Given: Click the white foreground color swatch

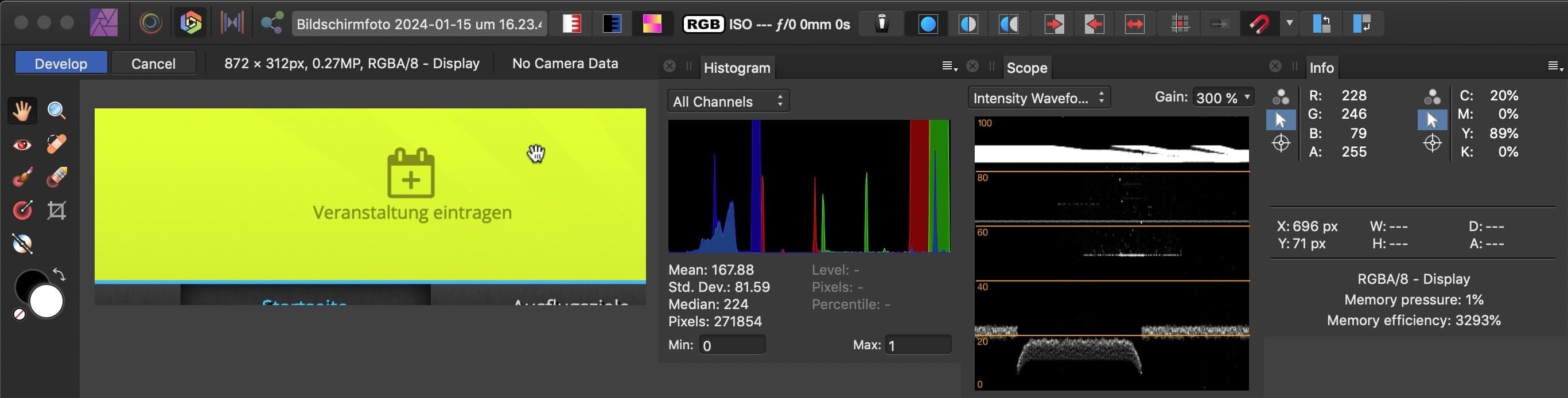Looking at the screenshot, I should coord(47,302).
